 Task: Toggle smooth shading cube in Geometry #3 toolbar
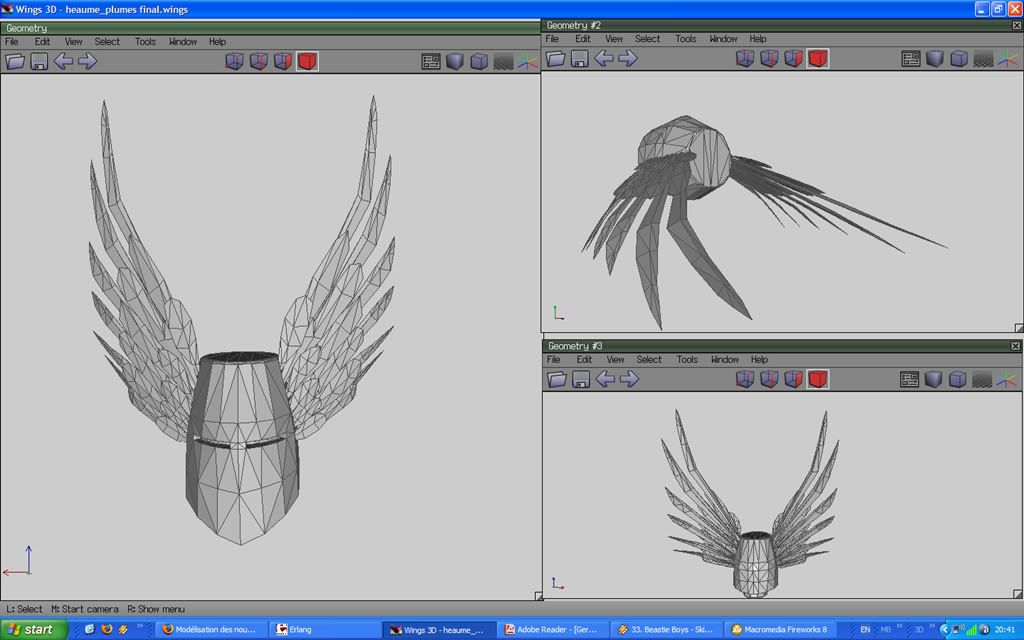click(x=934, y=379)
